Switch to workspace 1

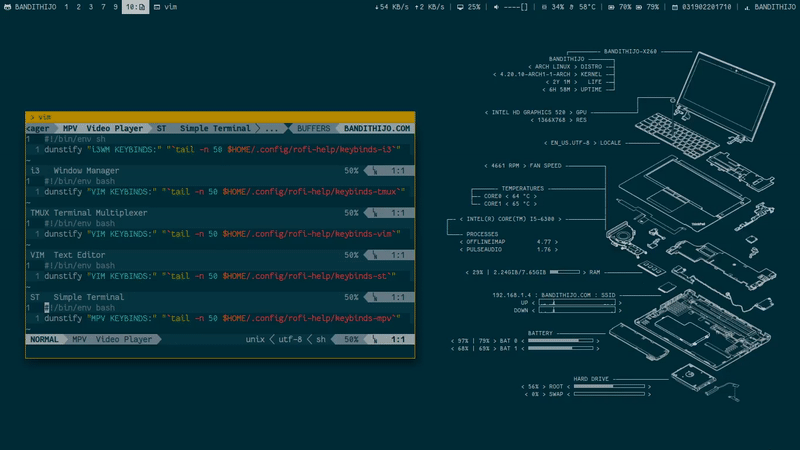tap(66, 7)
